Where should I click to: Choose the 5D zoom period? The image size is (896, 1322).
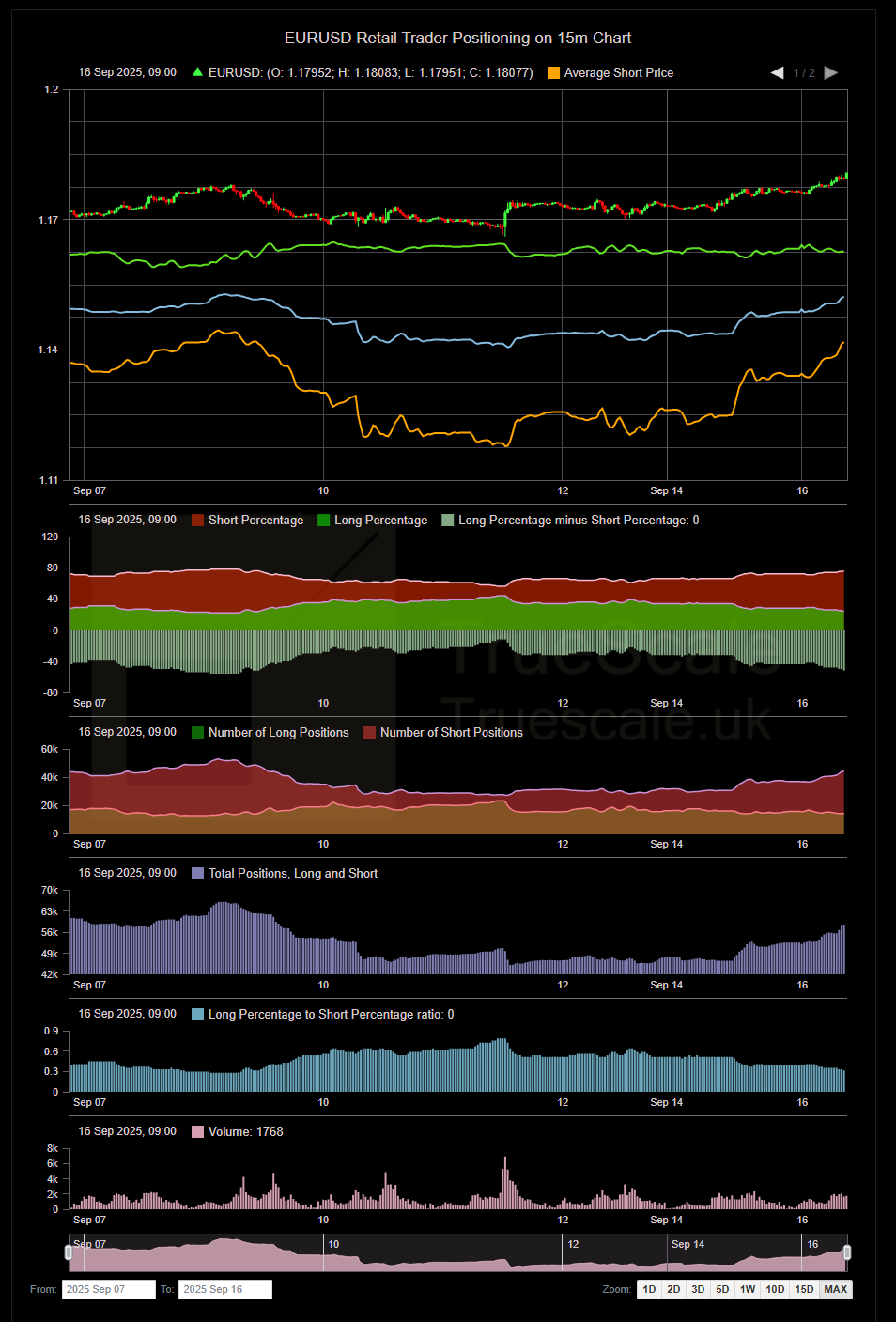click(x=722, y=1289)
